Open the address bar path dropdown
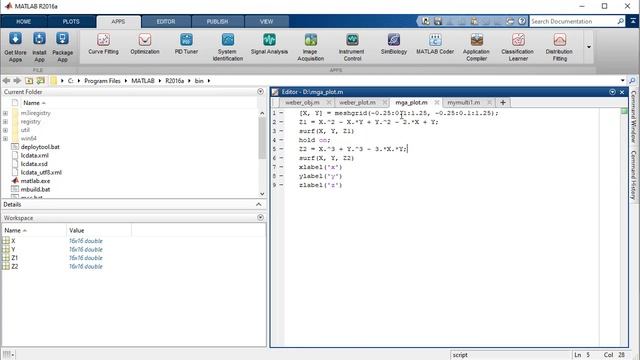The image size is (640, 360). point(622,80)
